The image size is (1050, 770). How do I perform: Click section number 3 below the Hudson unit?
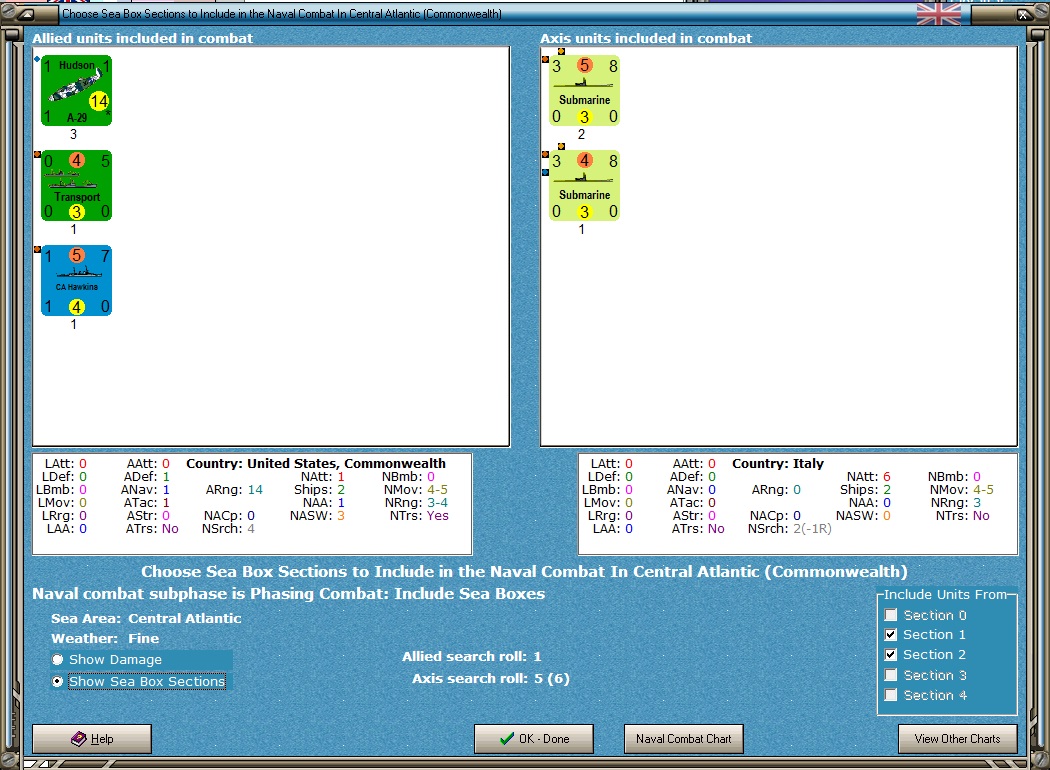click(74, 134)
